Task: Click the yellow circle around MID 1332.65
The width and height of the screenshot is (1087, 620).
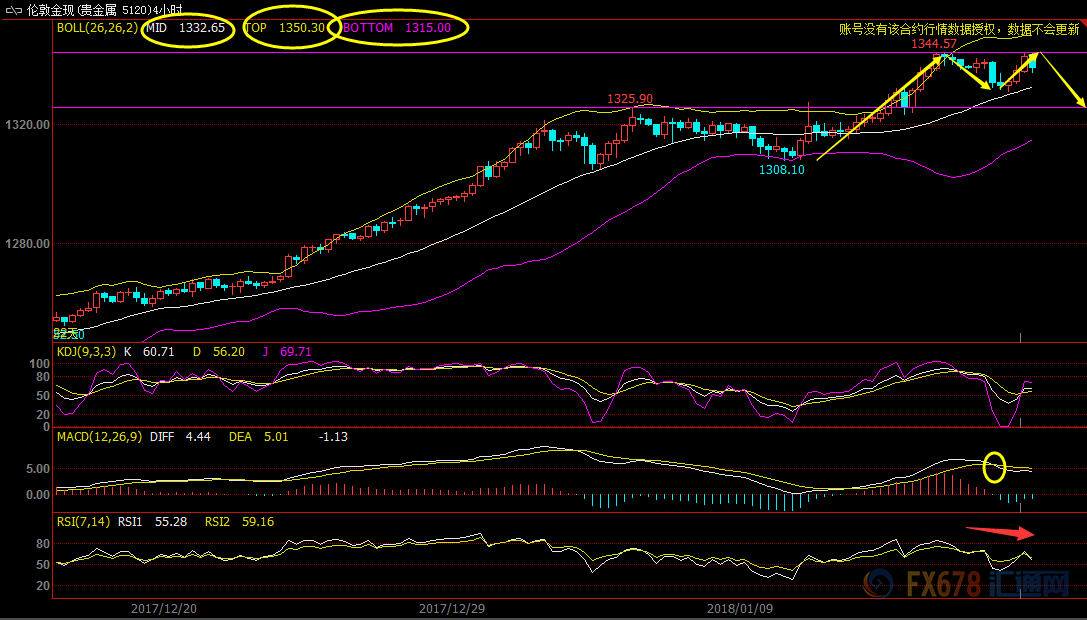Action: (187, 29)
